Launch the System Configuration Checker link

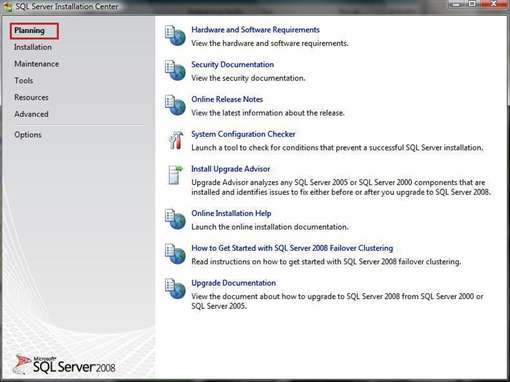click(x=243, y=134)
